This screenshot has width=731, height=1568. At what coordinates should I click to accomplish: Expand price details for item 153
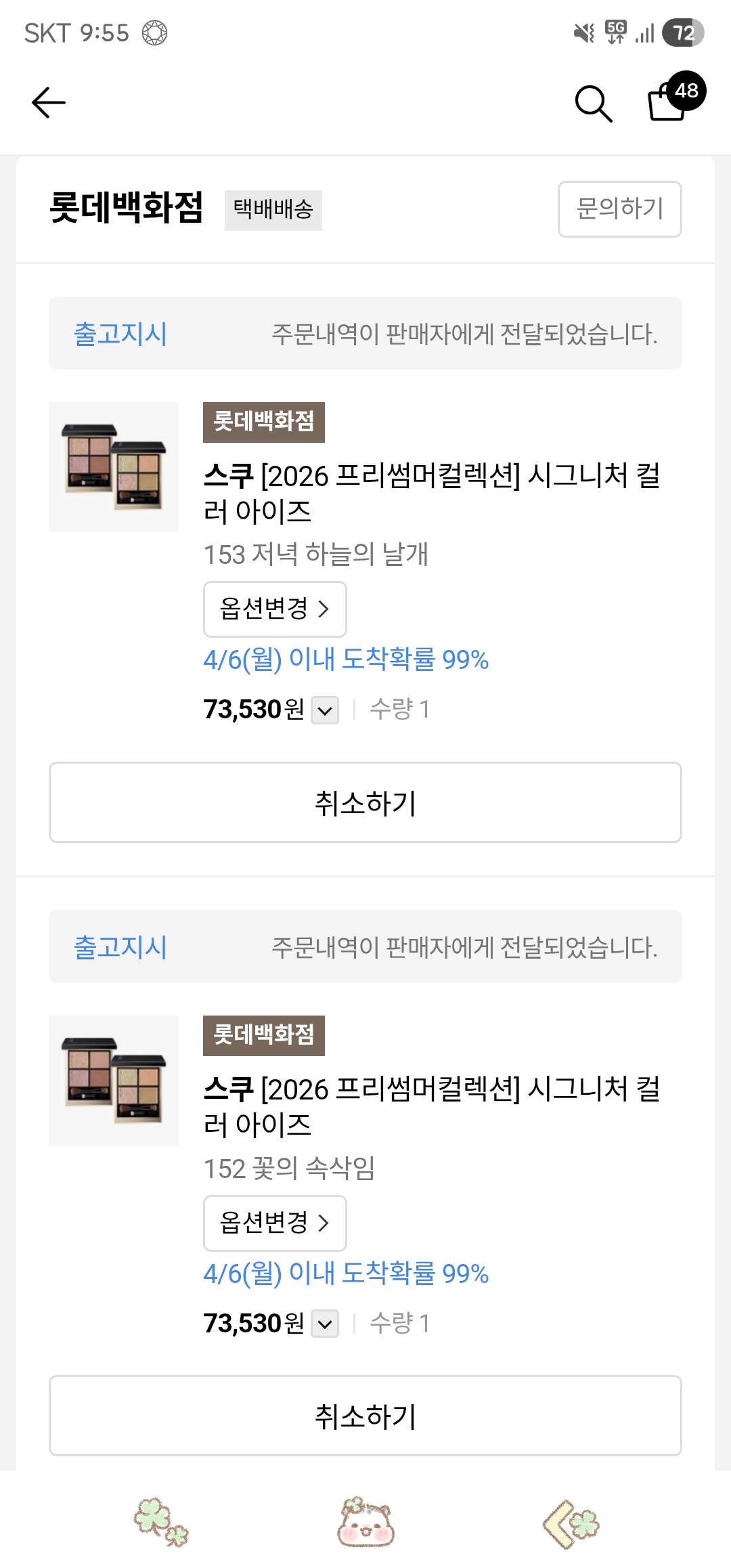pyautogui.click(x=325, y=711)
